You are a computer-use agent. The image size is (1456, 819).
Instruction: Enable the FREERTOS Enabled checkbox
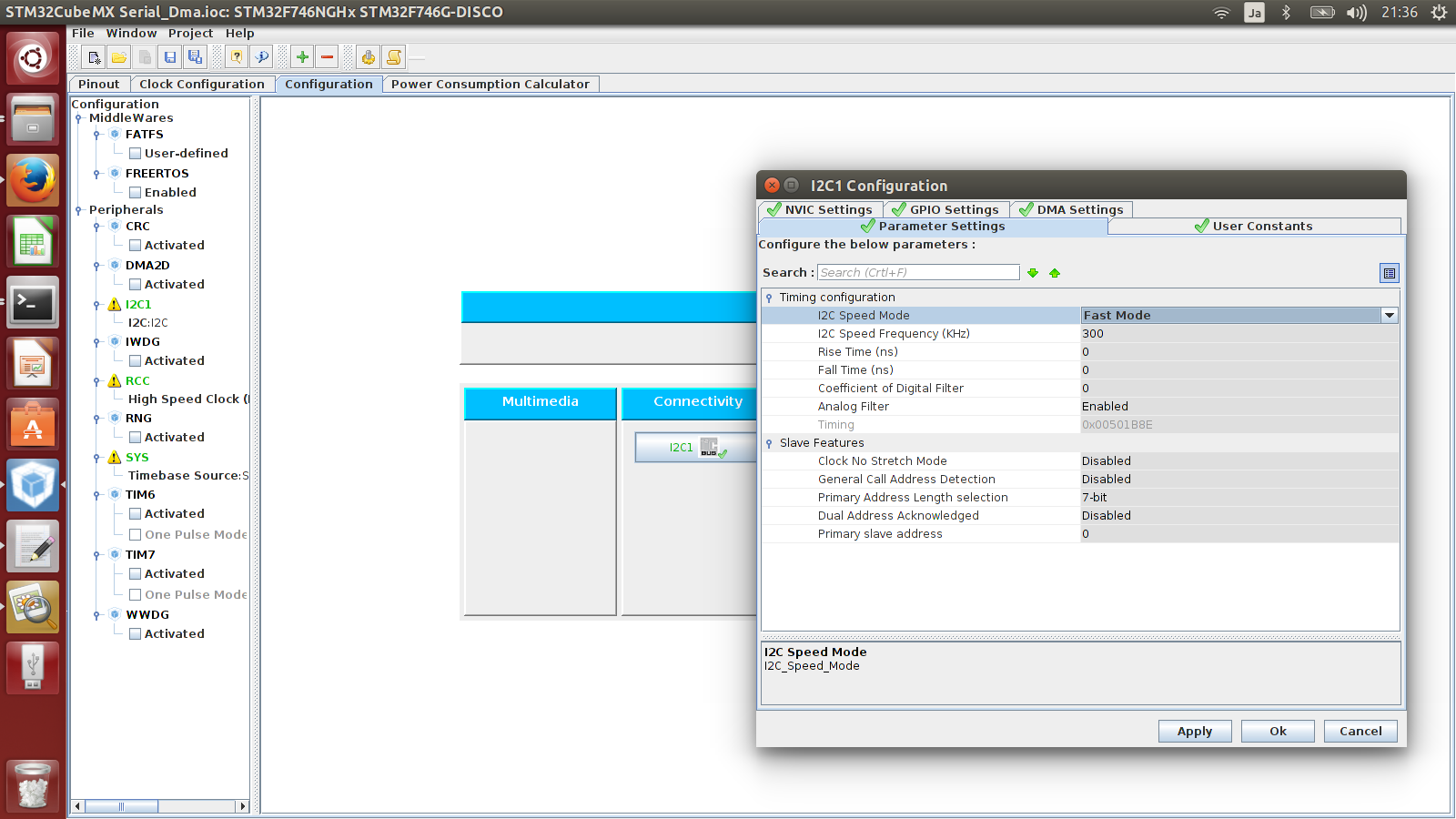135,193
